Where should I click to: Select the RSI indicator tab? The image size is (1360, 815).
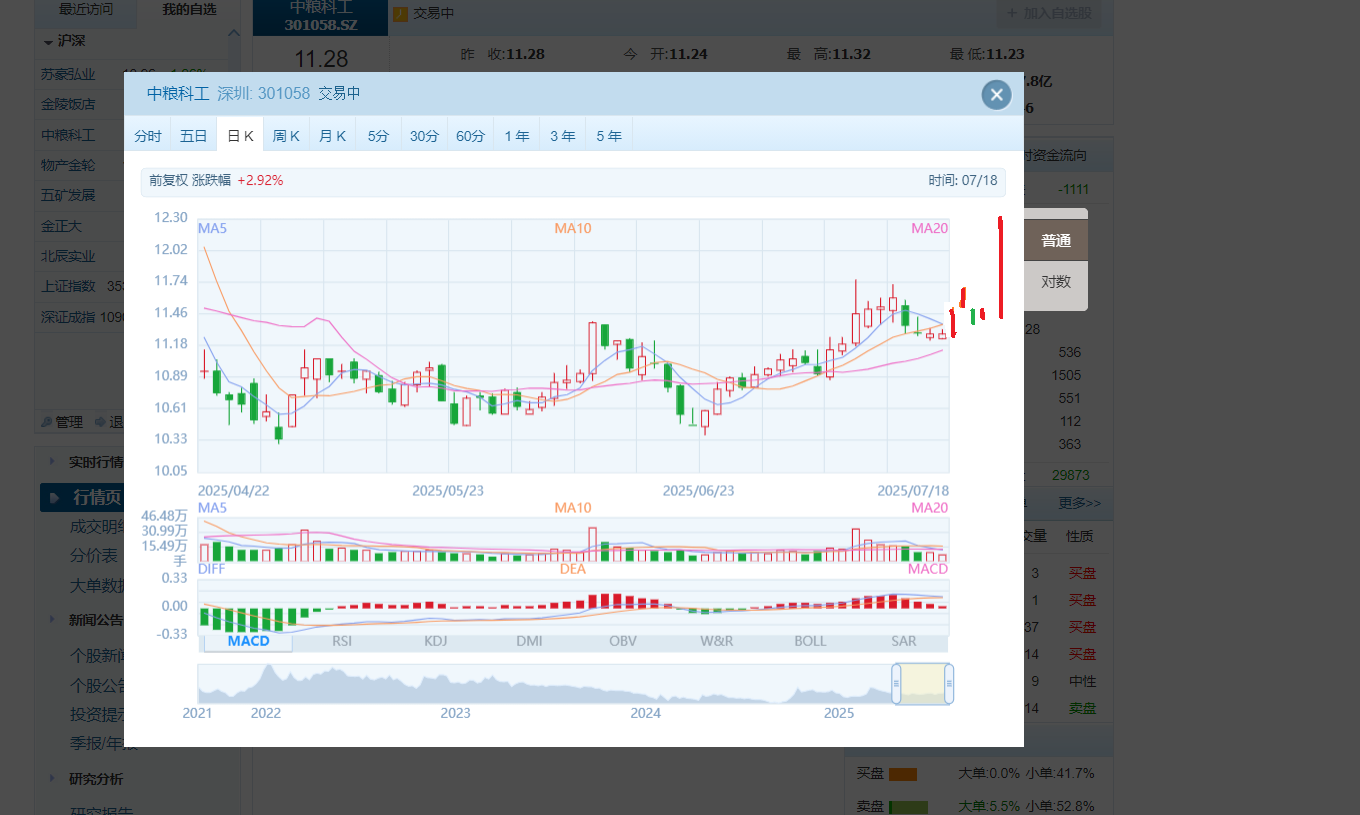[342, 641]
